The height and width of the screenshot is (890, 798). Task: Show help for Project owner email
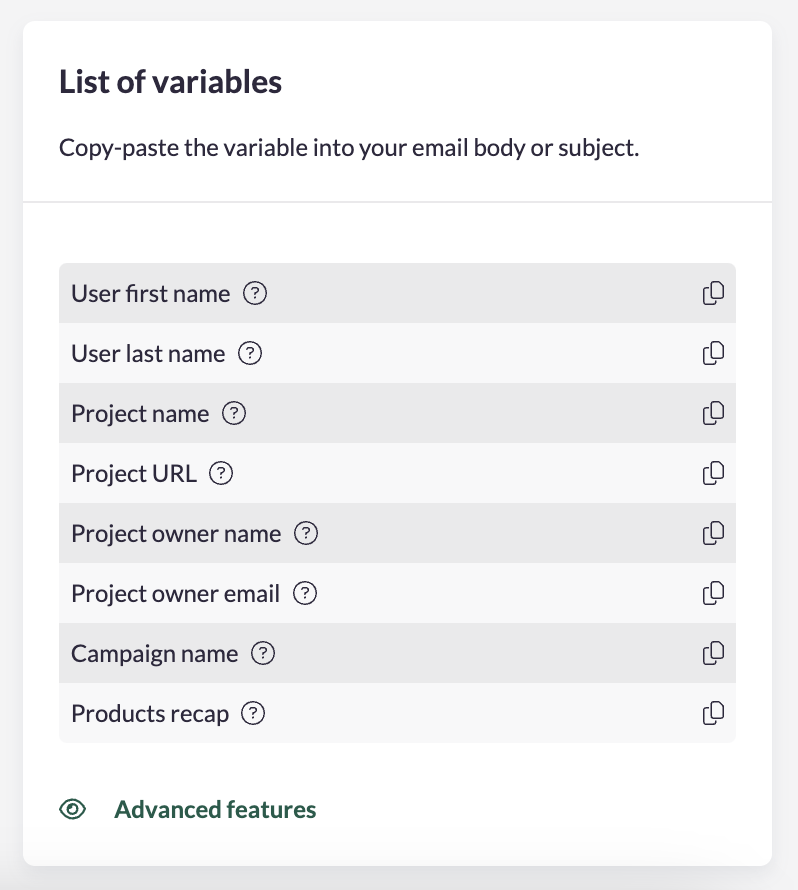(305, 594)
